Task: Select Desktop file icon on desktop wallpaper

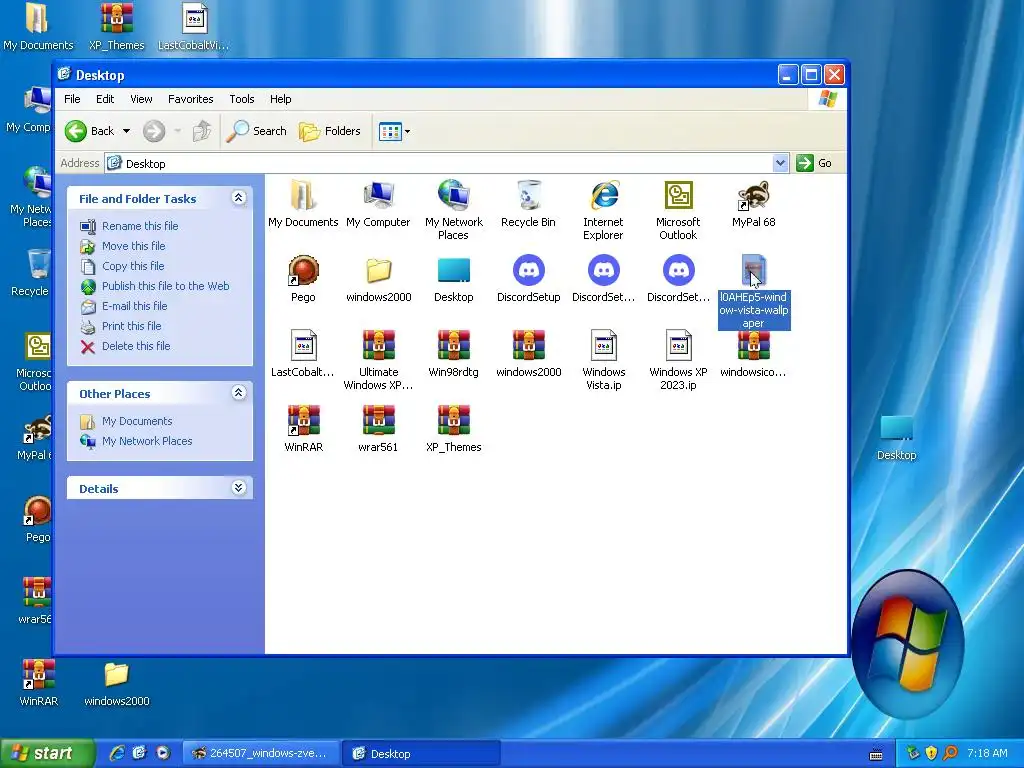Action: (x=896, y=428)
